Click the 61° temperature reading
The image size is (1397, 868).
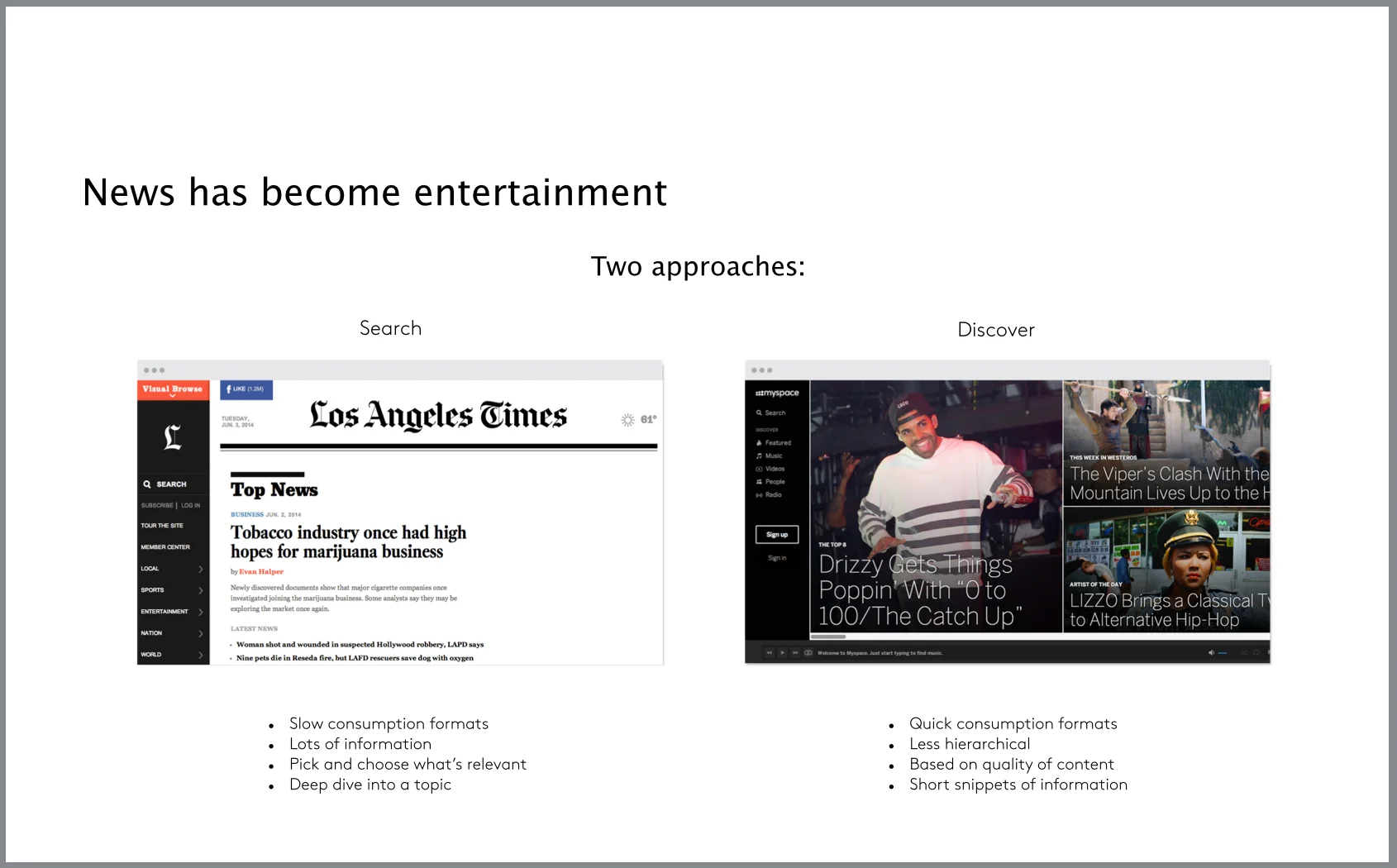click(649, 420)
